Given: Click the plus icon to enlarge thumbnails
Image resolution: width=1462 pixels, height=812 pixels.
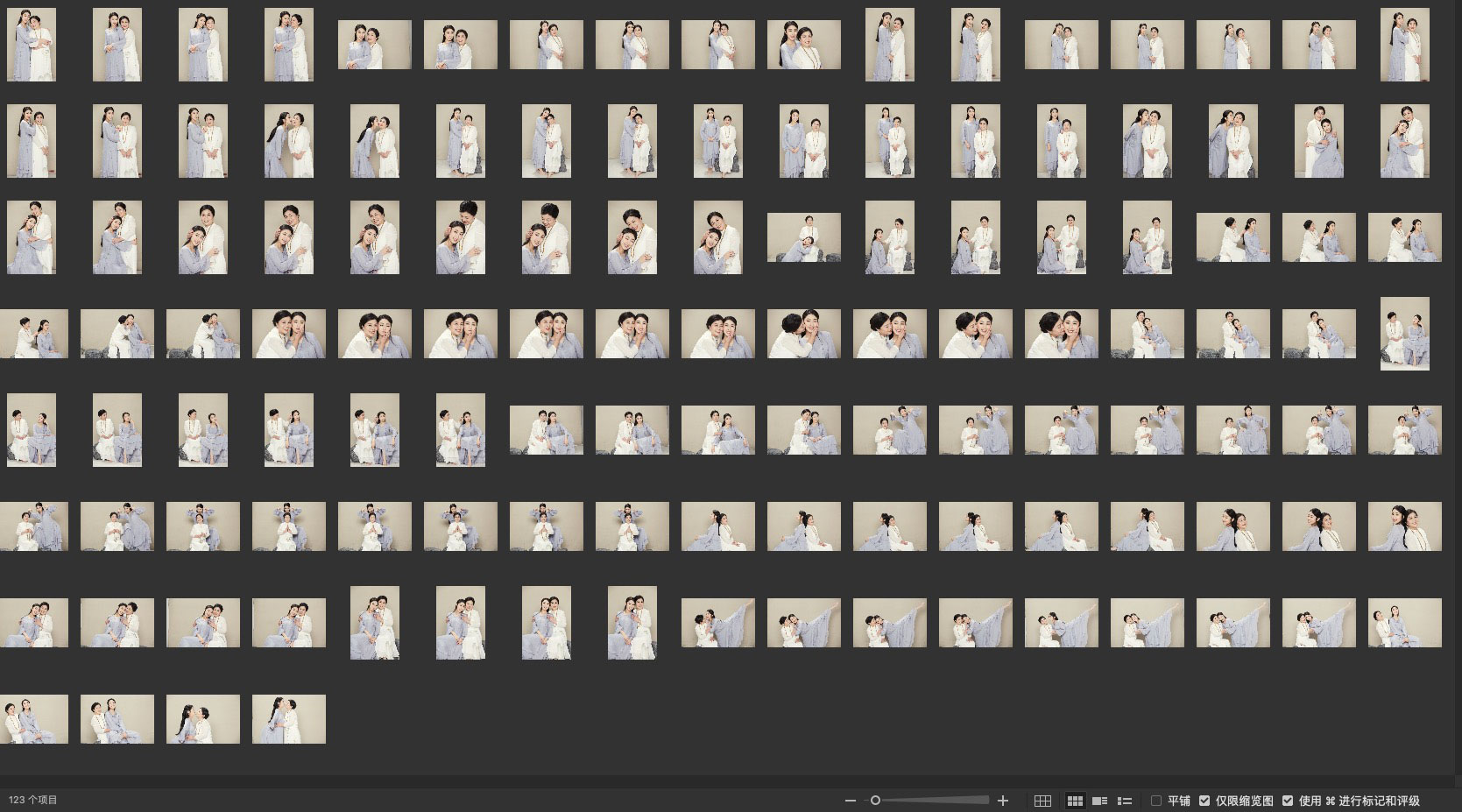Looking at the screenshot, I should coord(1003,801).
